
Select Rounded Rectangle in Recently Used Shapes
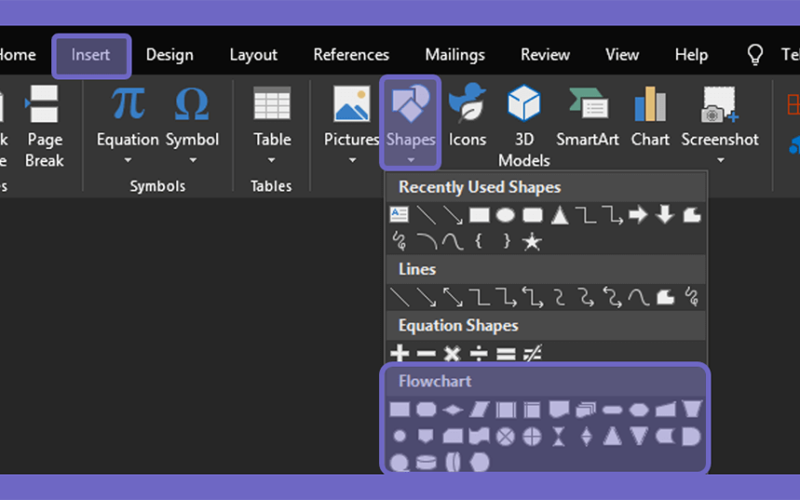(532, 215)
